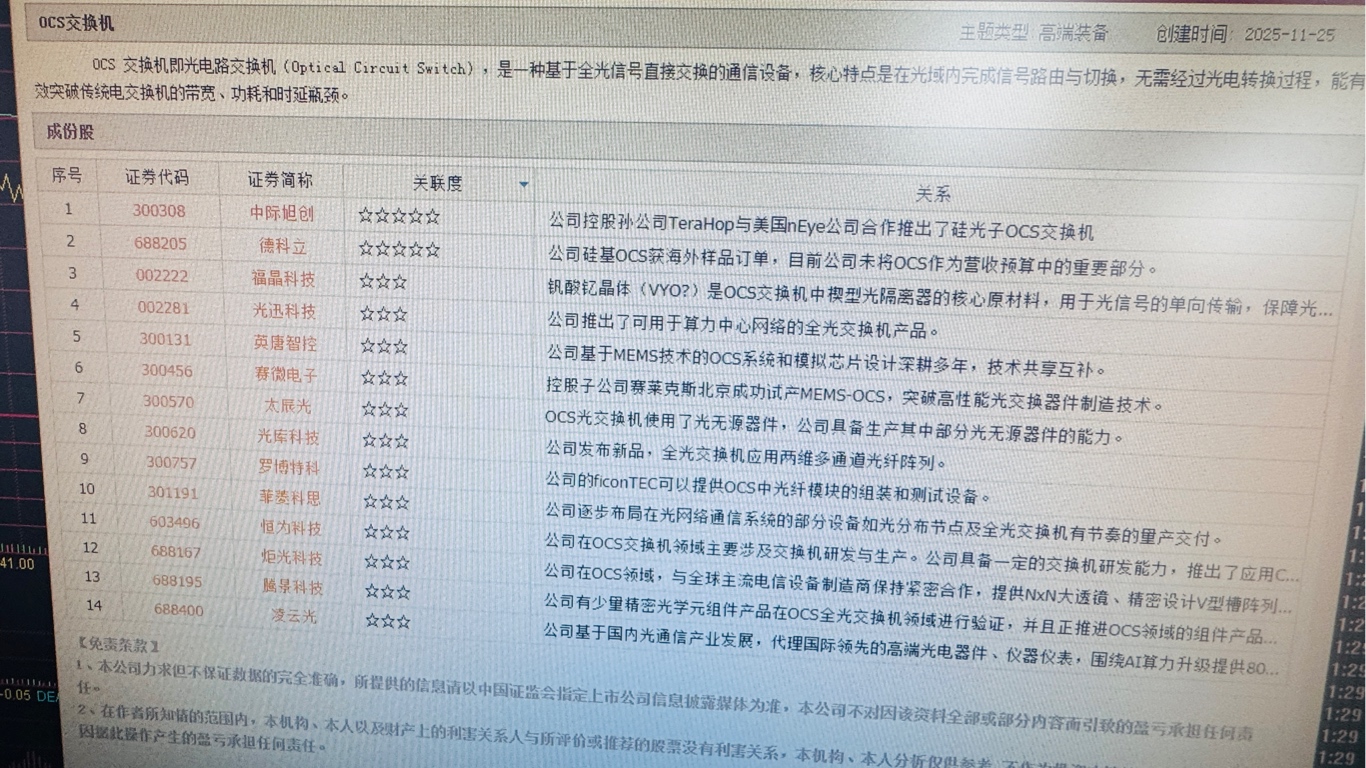Select stock code 300620
Image resolution: width=1366 pixels, height=768 pixels.
[x=170, y=432]
